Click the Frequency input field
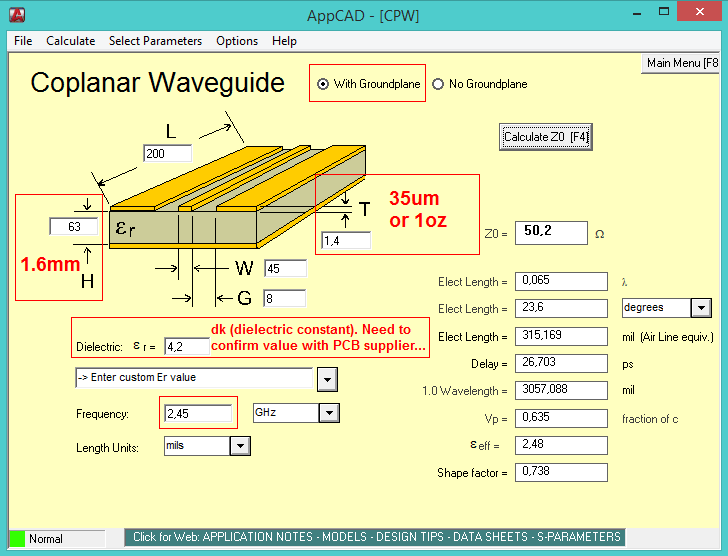 click(198, 413)
